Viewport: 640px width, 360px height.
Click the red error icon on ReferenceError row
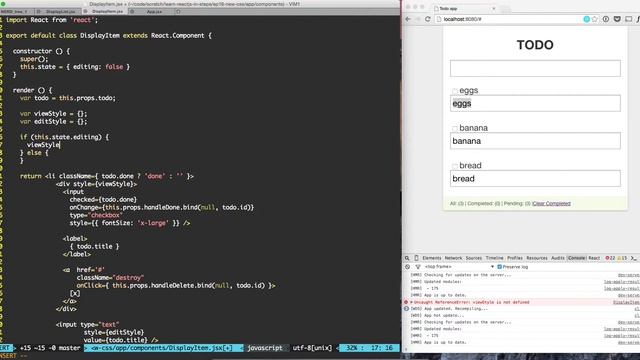point(406,302)
